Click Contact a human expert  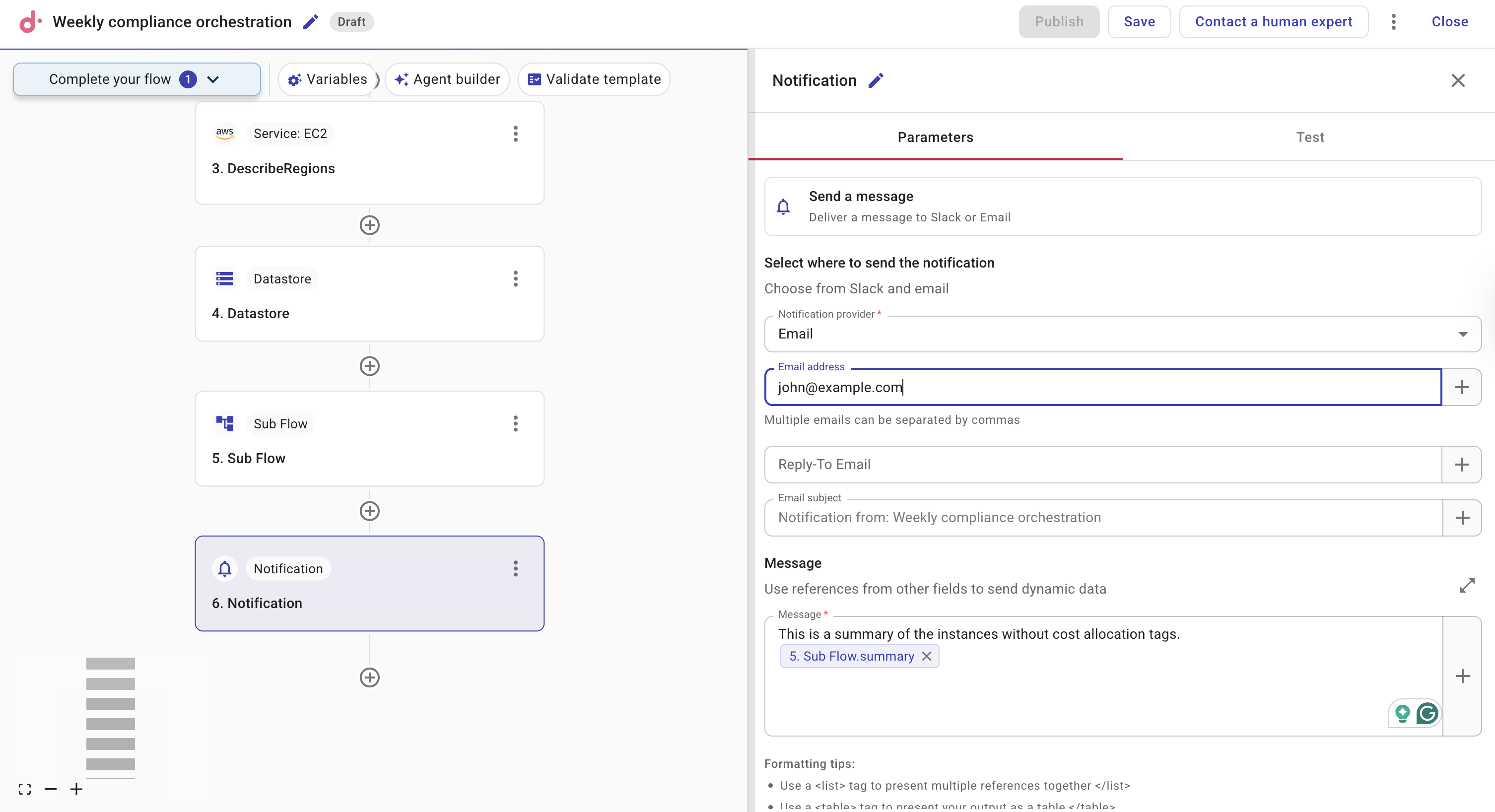click(x=1273, y=22)
